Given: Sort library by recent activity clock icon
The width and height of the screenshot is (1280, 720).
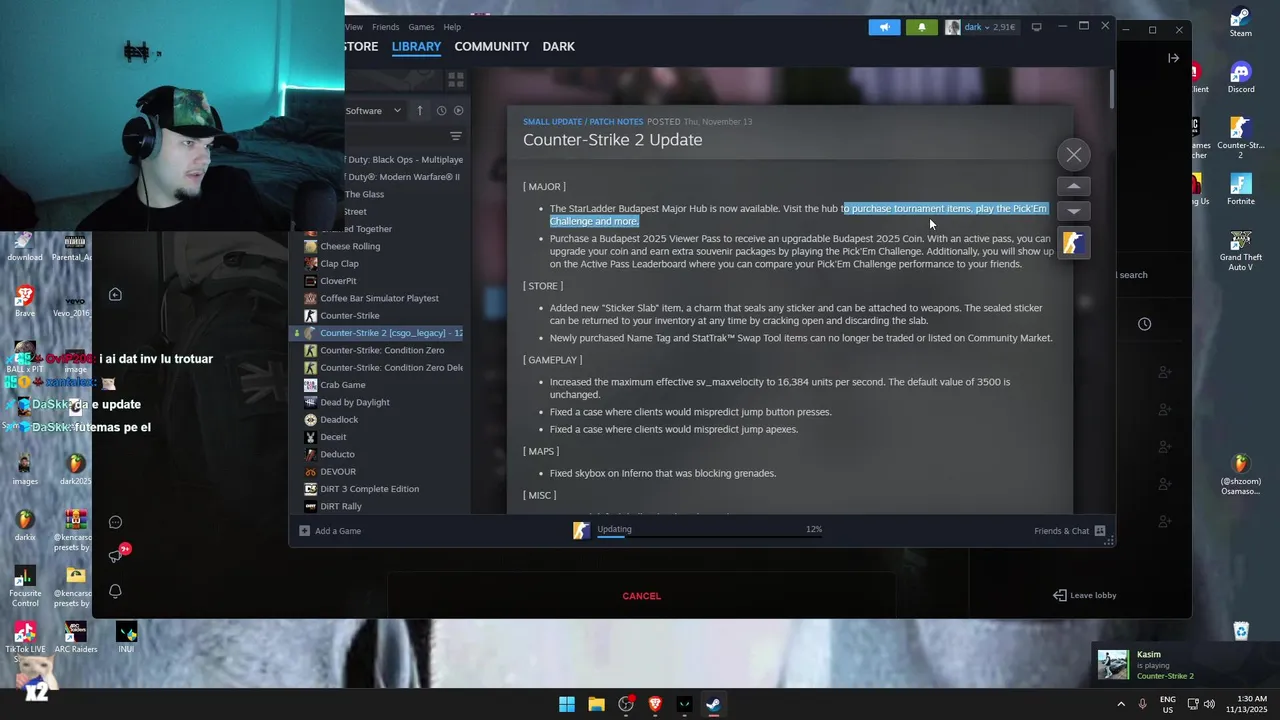Looking at the screenshot, I should click(441, 111).
